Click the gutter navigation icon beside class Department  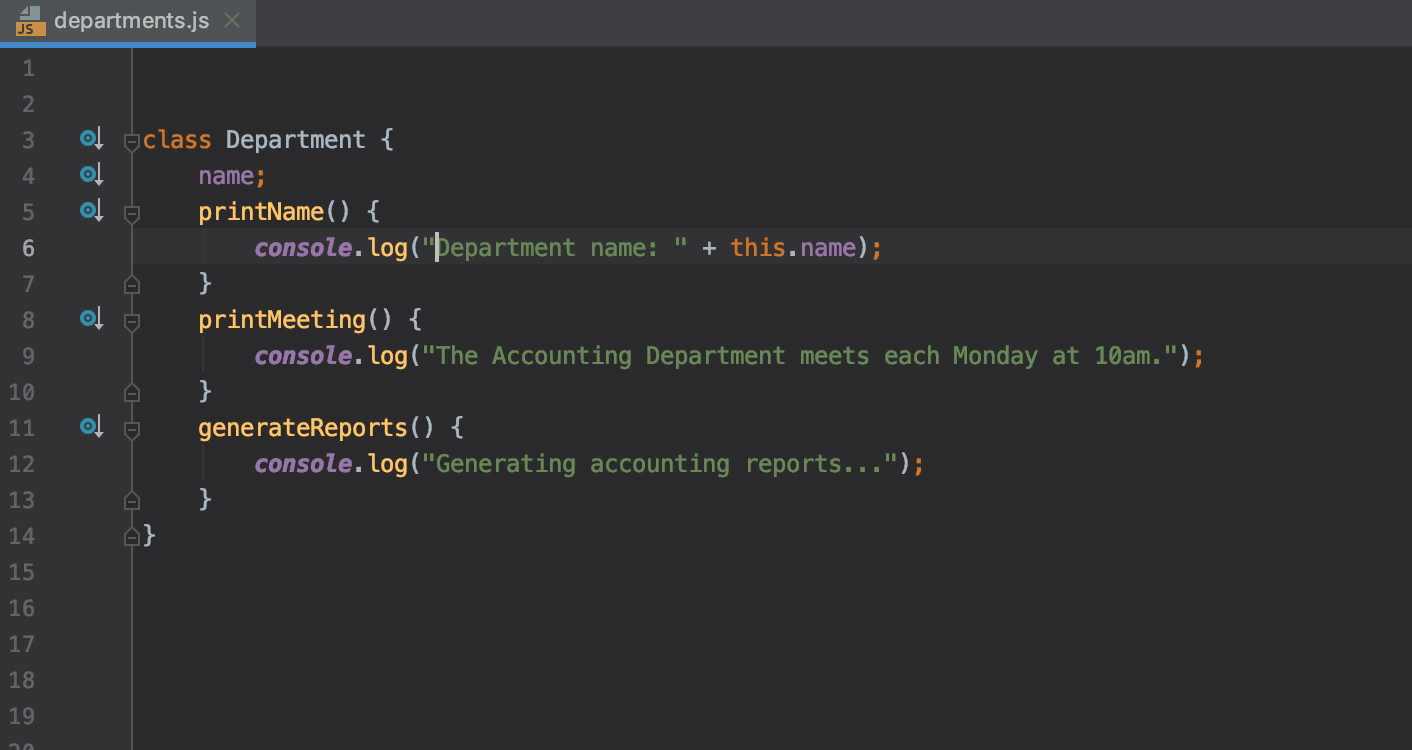(x=91, y=139)
